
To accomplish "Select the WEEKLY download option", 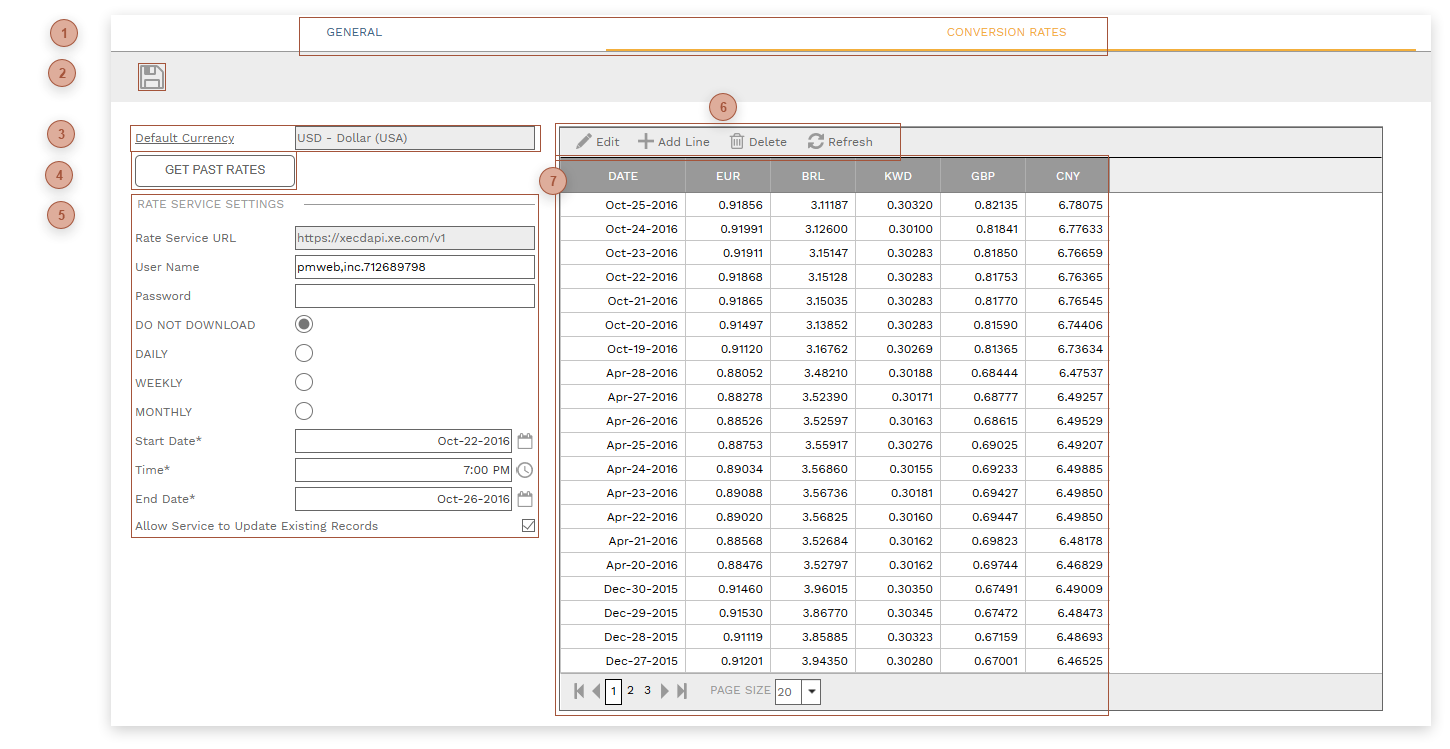I will (x=304, y=383).
